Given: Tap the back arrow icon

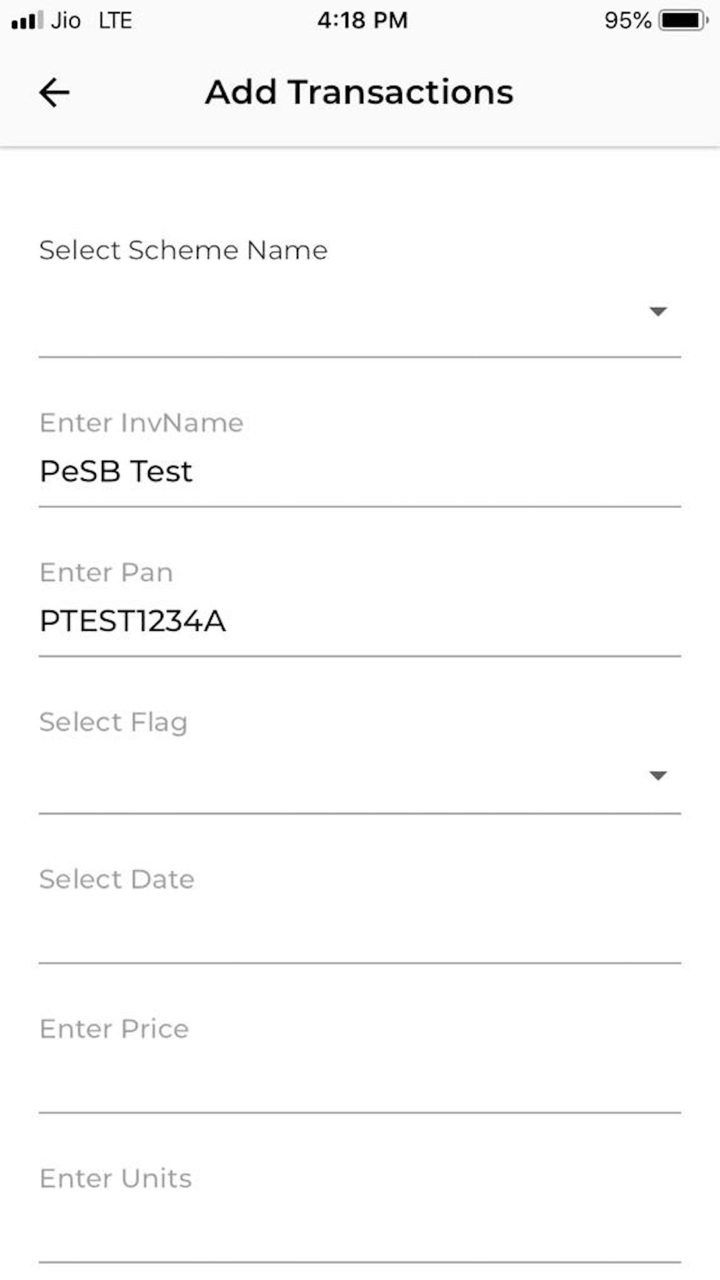Looking at the screenshot, I should point(54,93).
